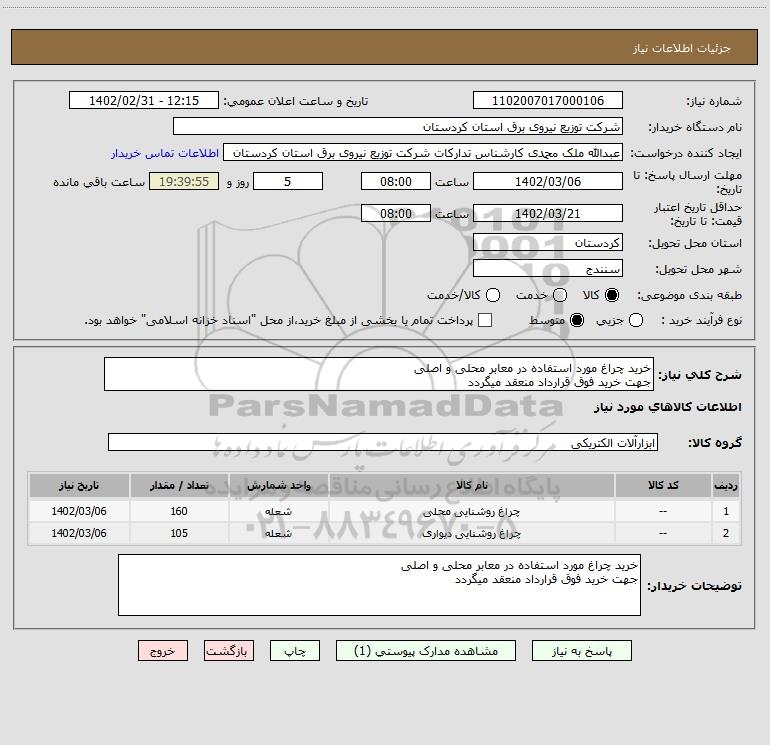The height and width of the screenshot is (745, 770).
Task: Click the تعداد / مقدار column header
Action: point(179,485)
